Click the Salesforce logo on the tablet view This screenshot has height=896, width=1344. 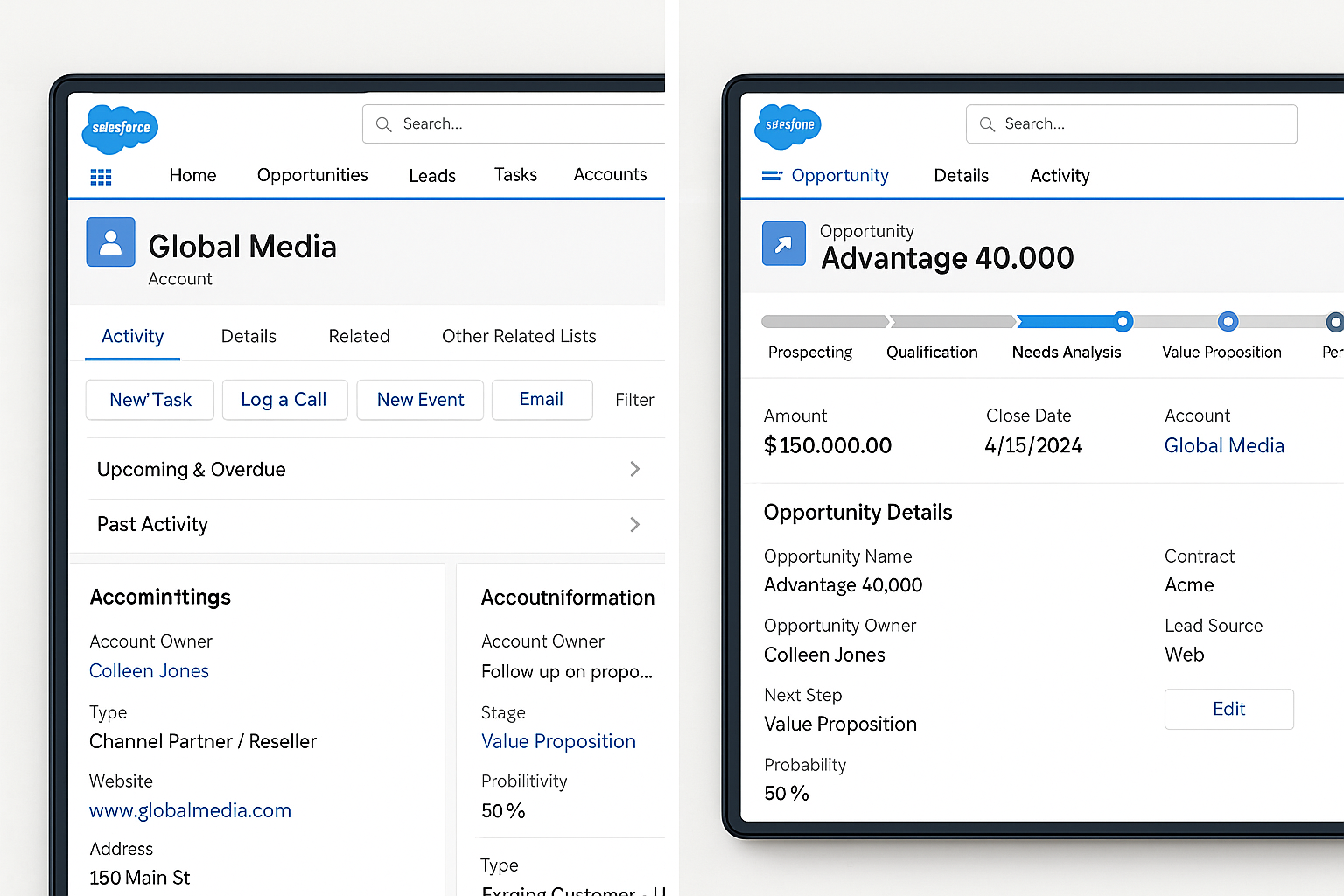point(787,126)
